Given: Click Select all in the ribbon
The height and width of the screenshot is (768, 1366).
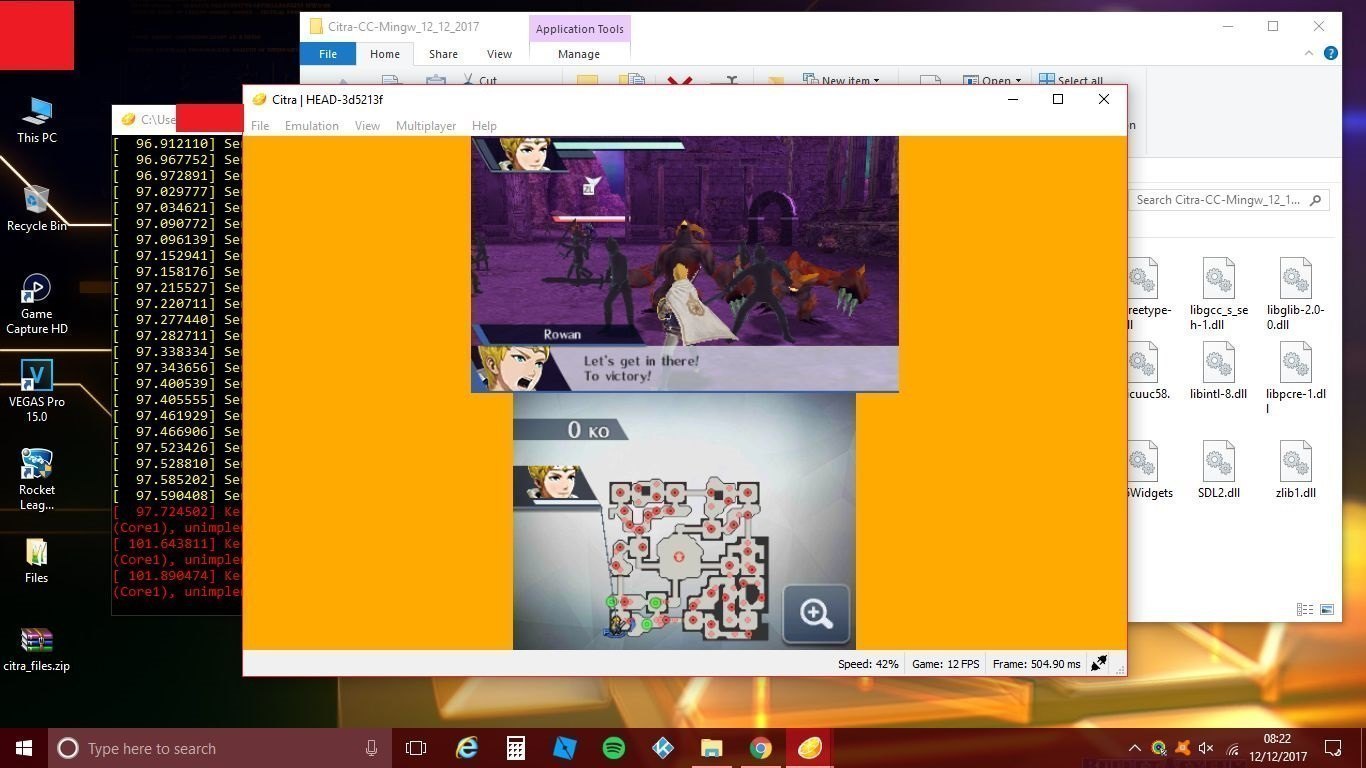Looking at the screenshot, I should coord(1071,80).
